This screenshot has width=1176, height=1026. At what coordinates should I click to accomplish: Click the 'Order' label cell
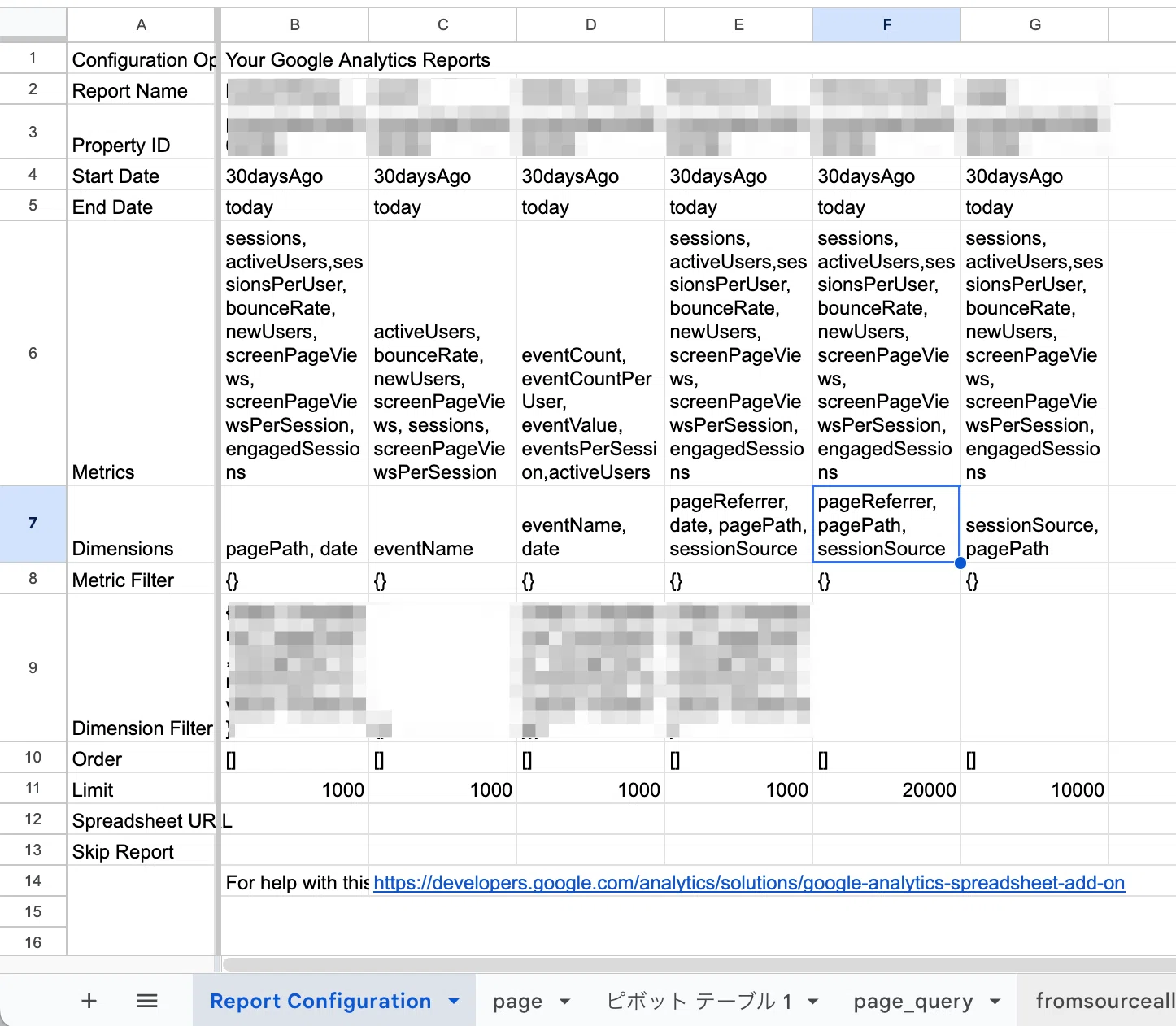142,758
